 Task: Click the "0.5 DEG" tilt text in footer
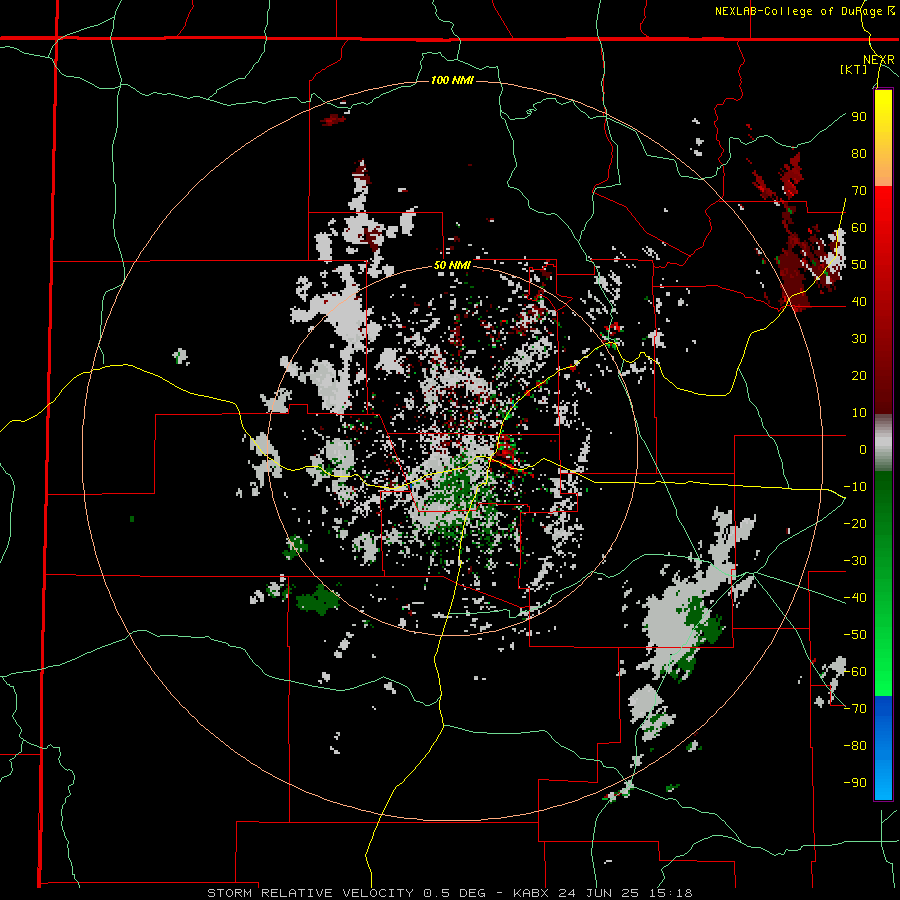tap(455, 893)
